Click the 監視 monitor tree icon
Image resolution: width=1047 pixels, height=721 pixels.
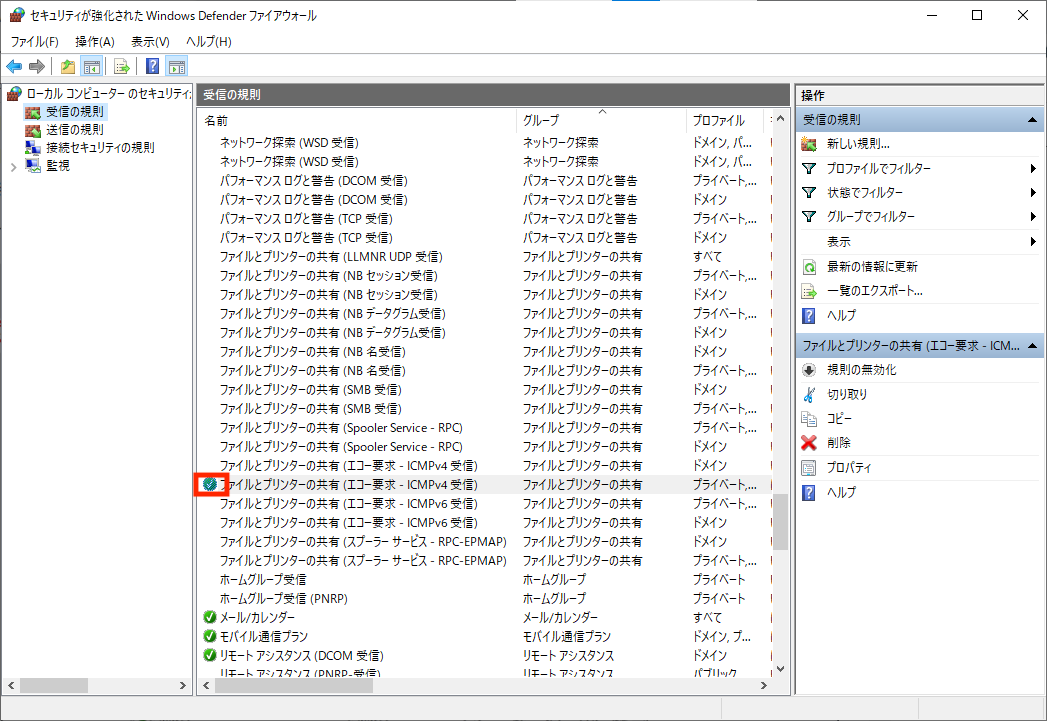[x=33, y=166]
